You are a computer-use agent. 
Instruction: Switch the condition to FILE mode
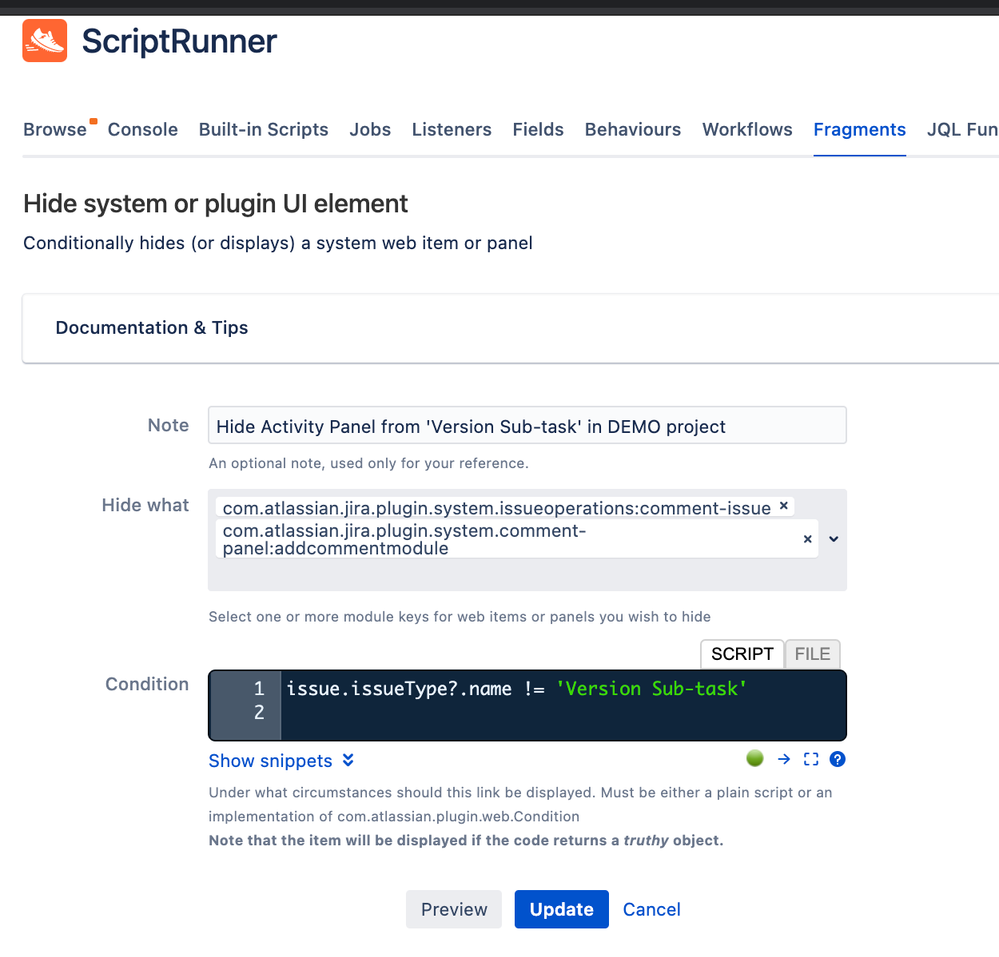812,654
